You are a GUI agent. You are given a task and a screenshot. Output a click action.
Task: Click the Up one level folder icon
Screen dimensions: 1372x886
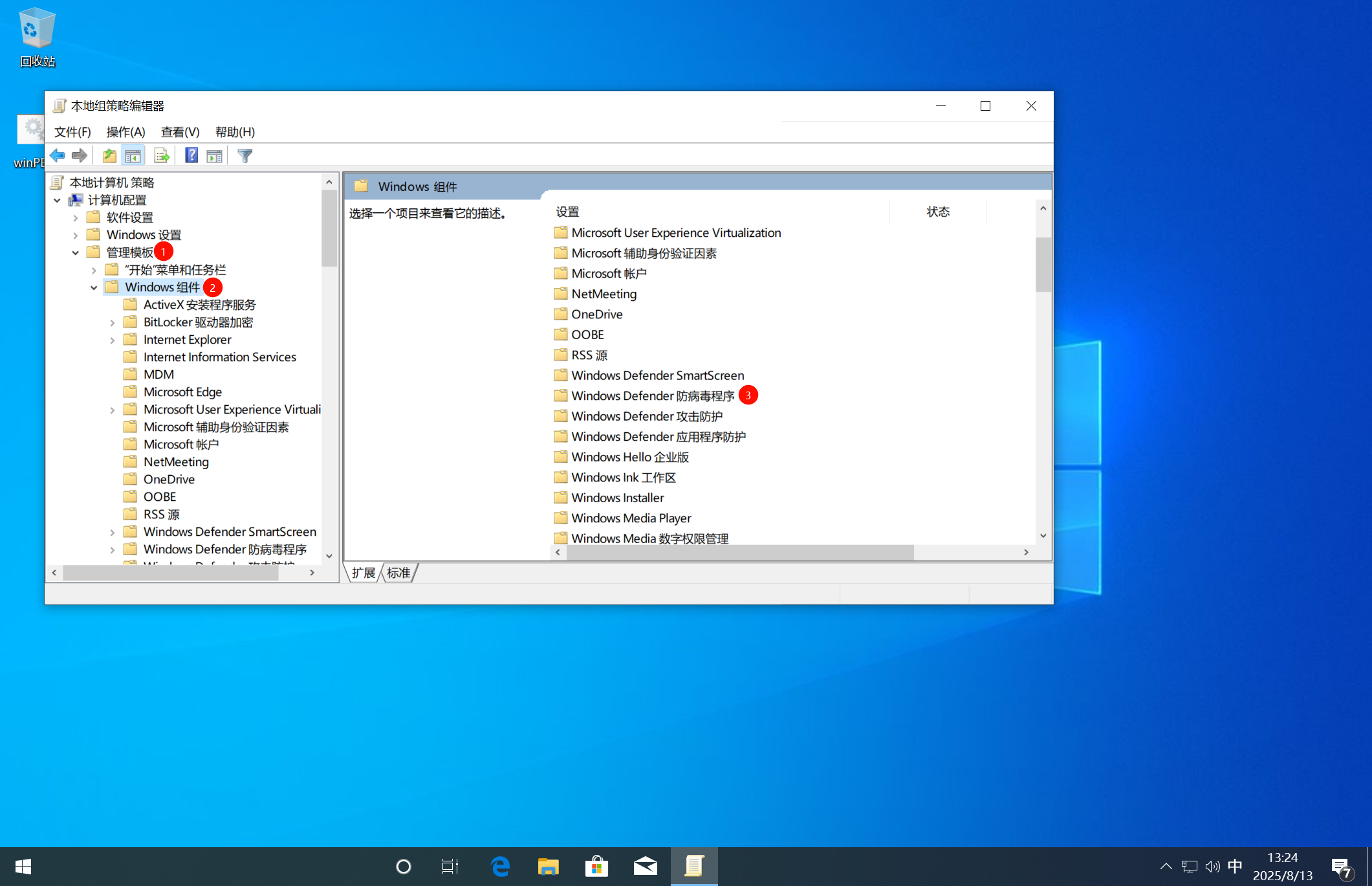click(109, 155)
